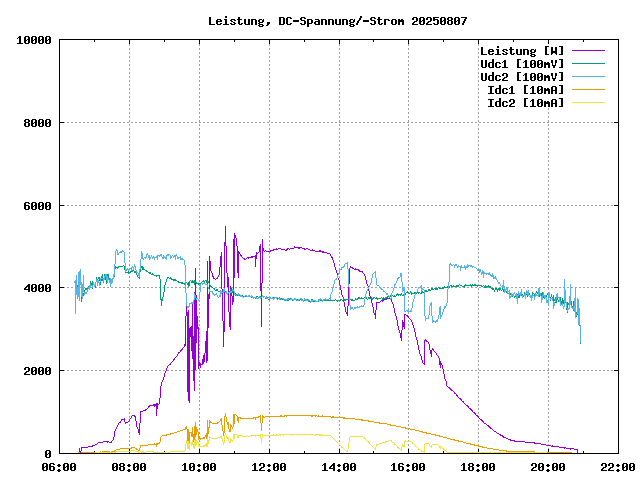Click the x-axis time label 16:00
Image resolution: width=640 pixels, height=480 pixels.
tap(408, 467)
